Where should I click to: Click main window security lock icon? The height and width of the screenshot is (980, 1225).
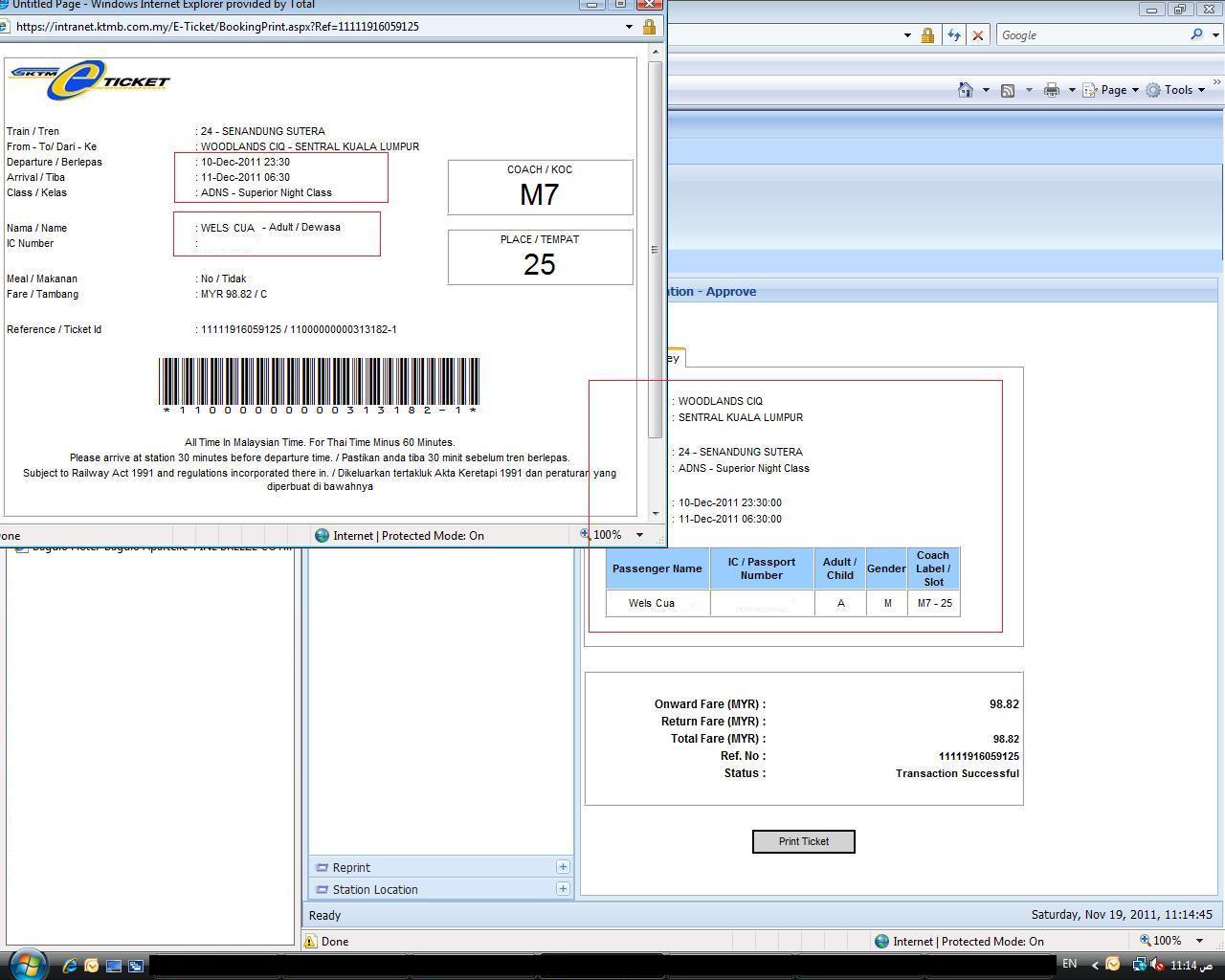pyautogui.click(x=927, y=35)
